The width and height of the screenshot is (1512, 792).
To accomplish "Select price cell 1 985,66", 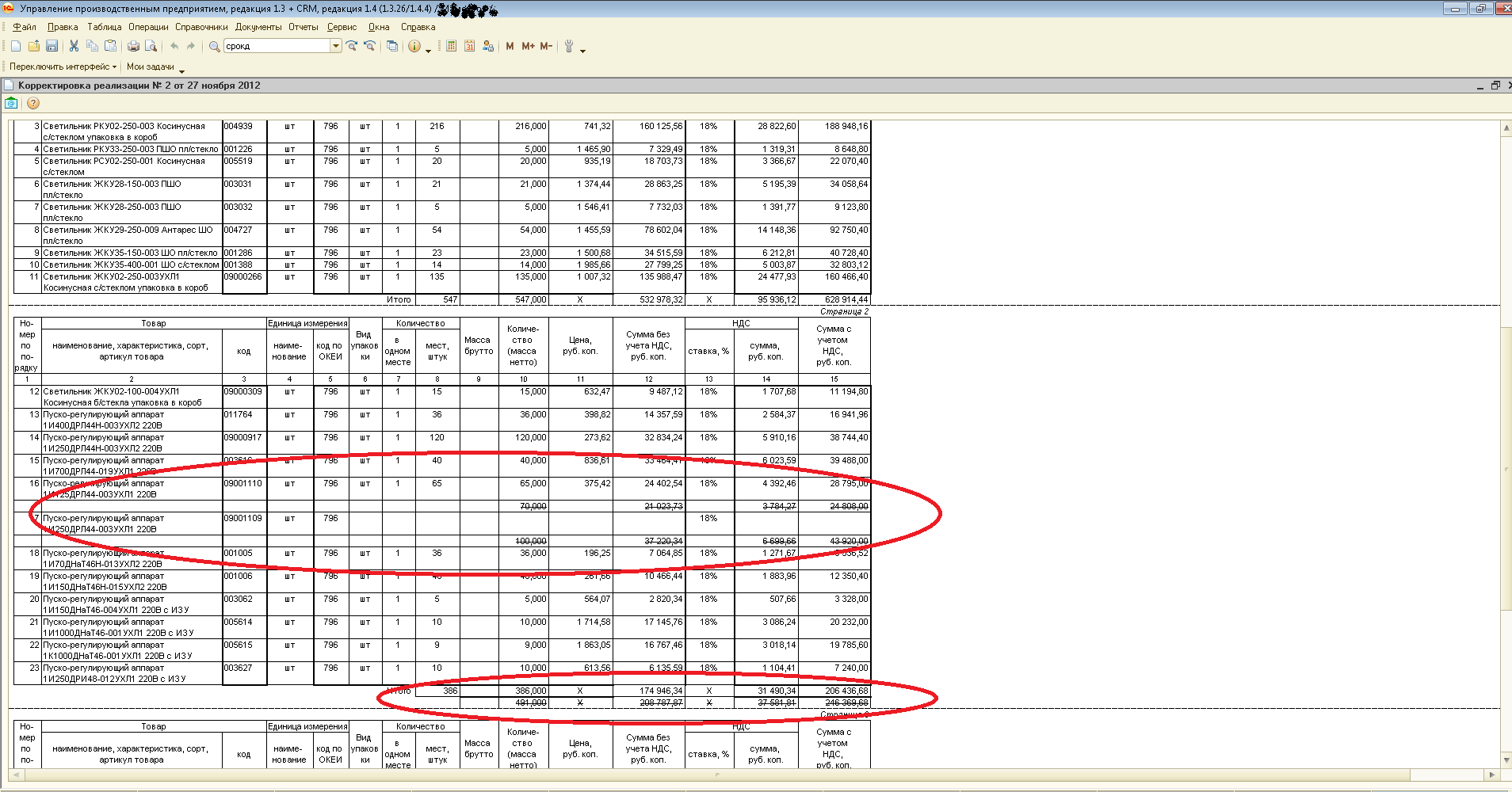I will tap(581, 265).
